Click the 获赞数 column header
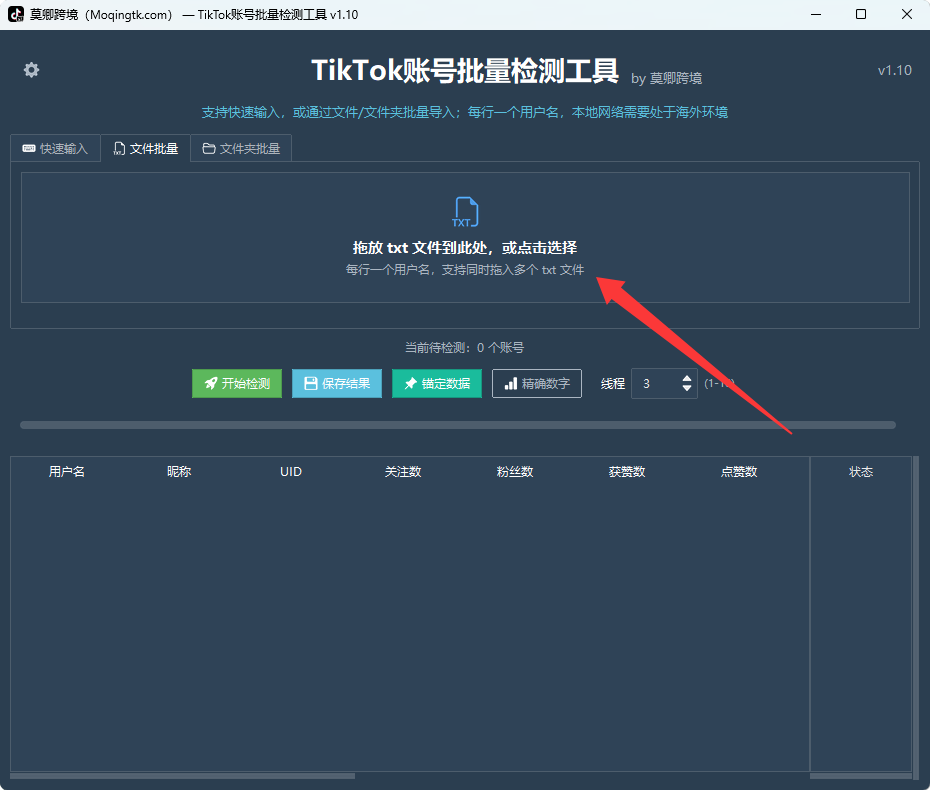Screen dimensions: 930x790 pyautogui.click(x=627, y=472)
